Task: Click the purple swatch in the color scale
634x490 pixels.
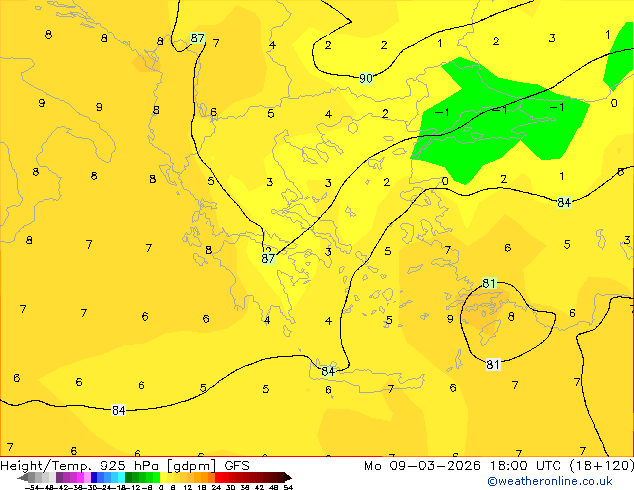Action: click(x=59, y=477)
